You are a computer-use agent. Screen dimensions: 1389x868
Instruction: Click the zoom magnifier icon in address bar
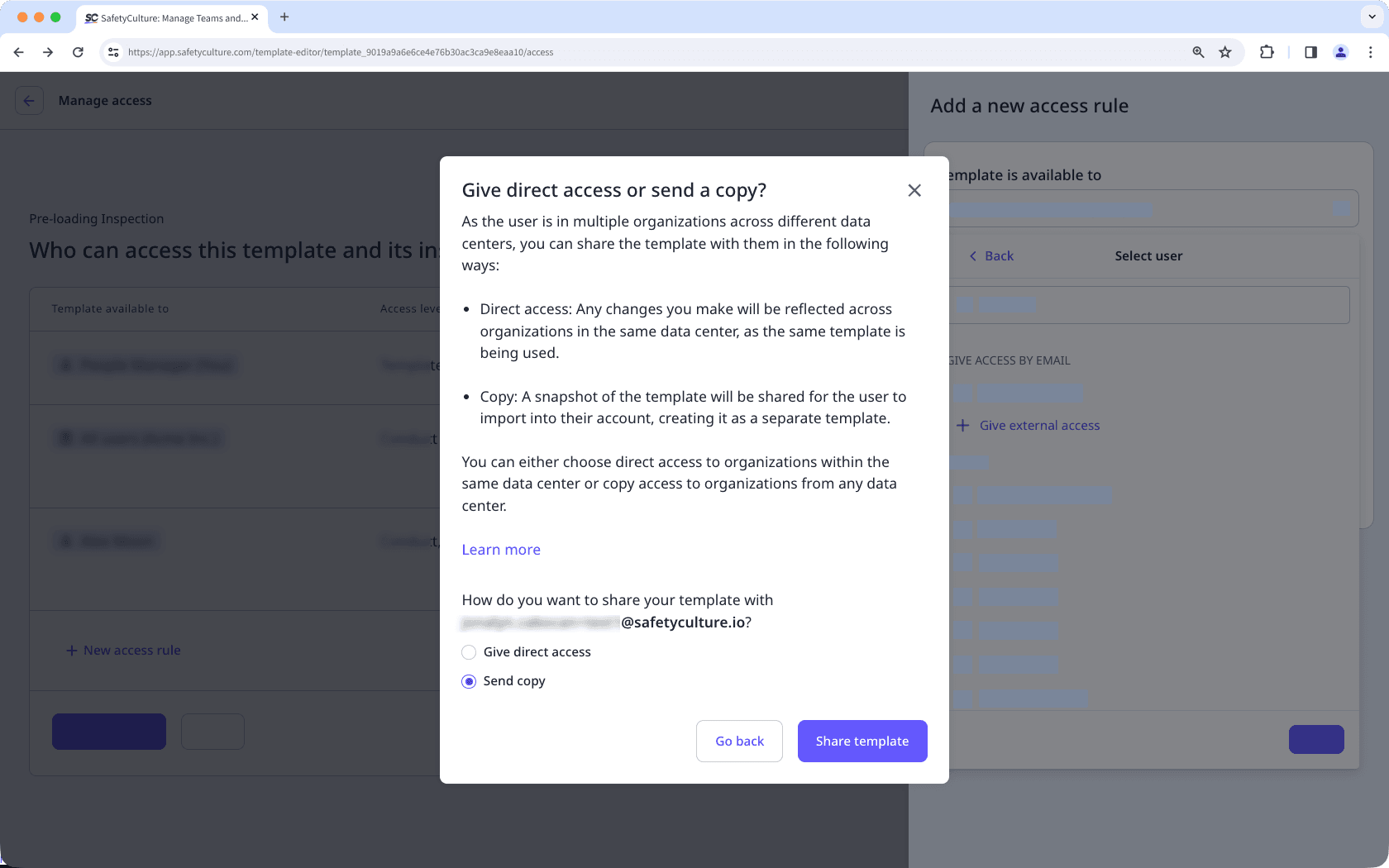1197,51
